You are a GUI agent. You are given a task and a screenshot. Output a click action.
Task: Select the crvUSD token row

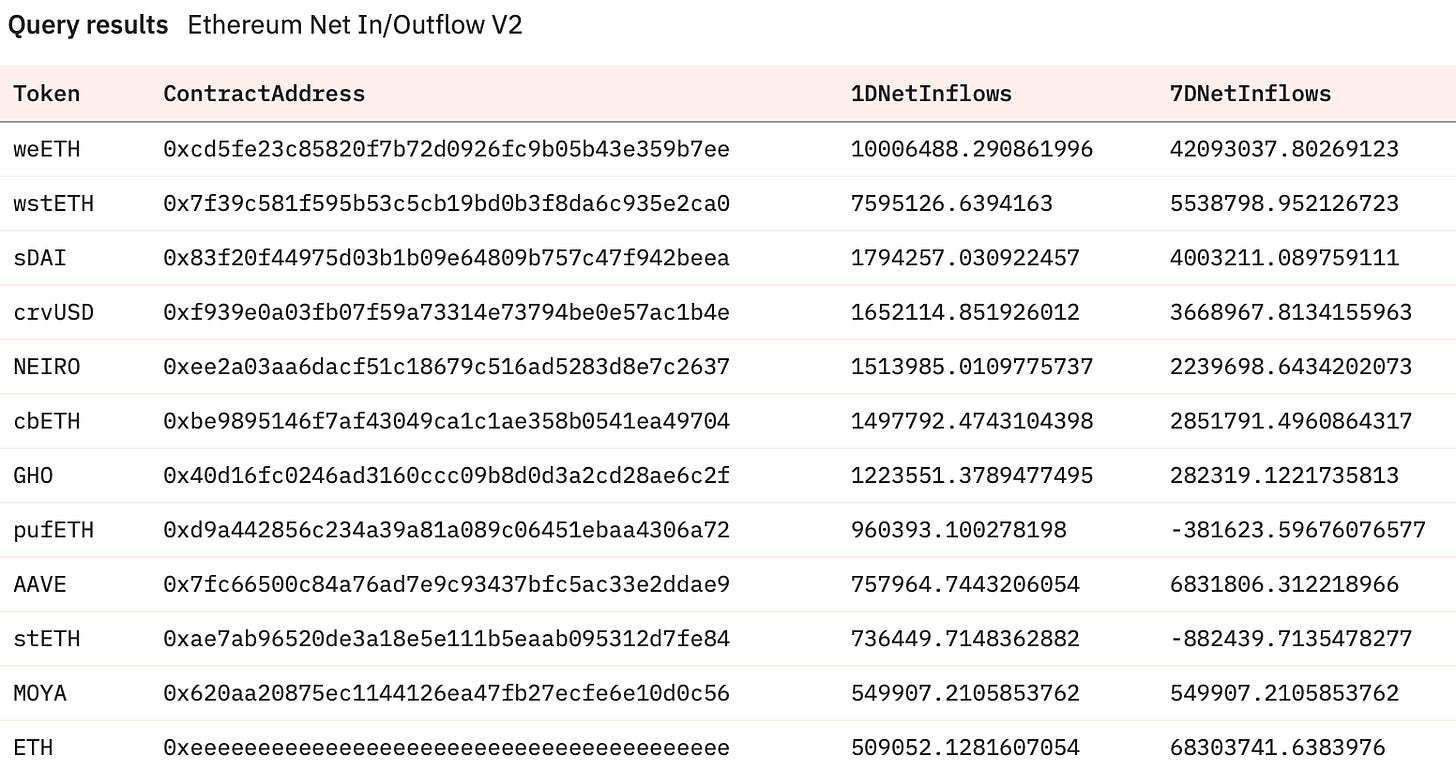tap(728, 312)
